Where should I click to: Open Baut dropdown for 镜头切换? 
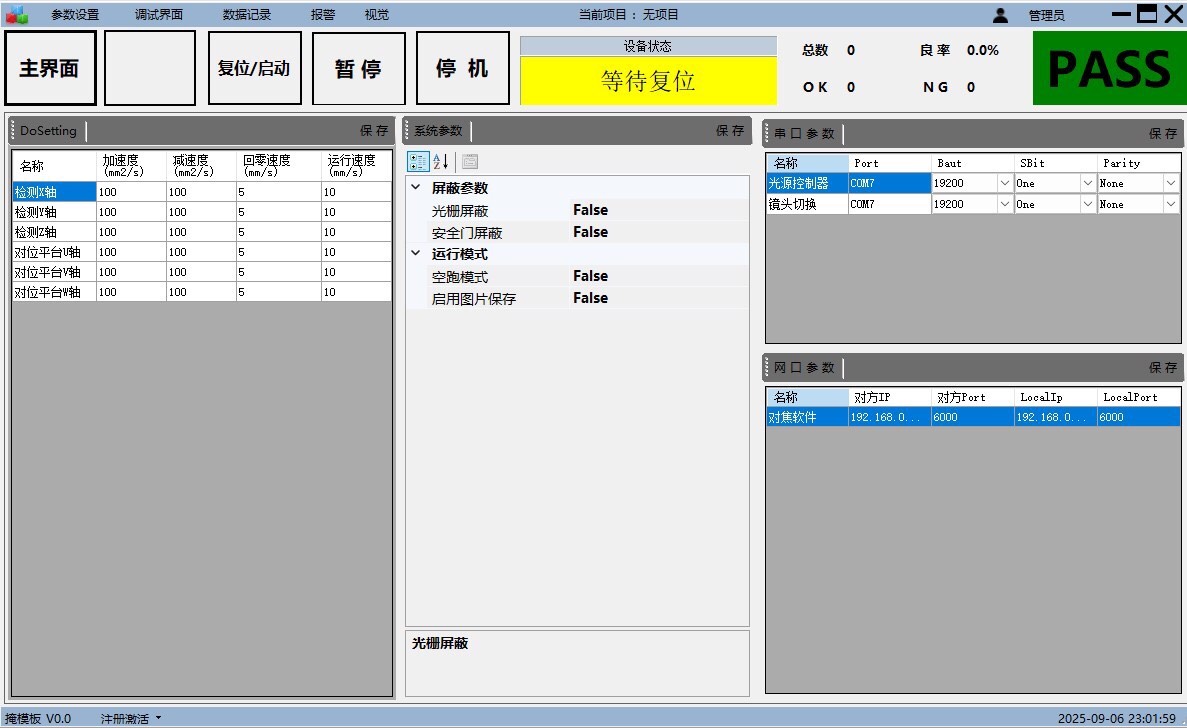point(1005,204)
